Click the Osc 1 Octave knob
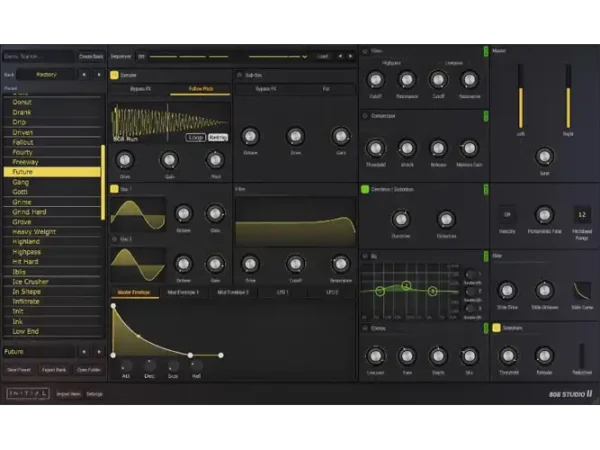This screenshot has height=450, width=600. [x=183, y=214]
